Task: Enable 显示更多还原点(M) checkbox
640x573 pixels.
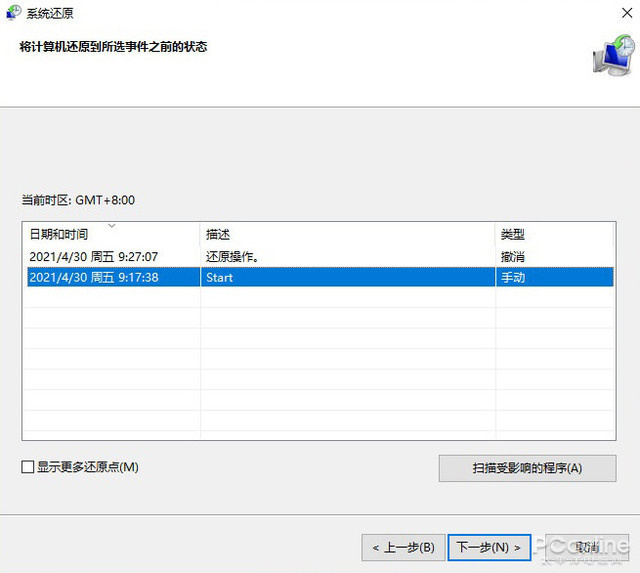Action: pyautogui.click(x=27, y=466)
